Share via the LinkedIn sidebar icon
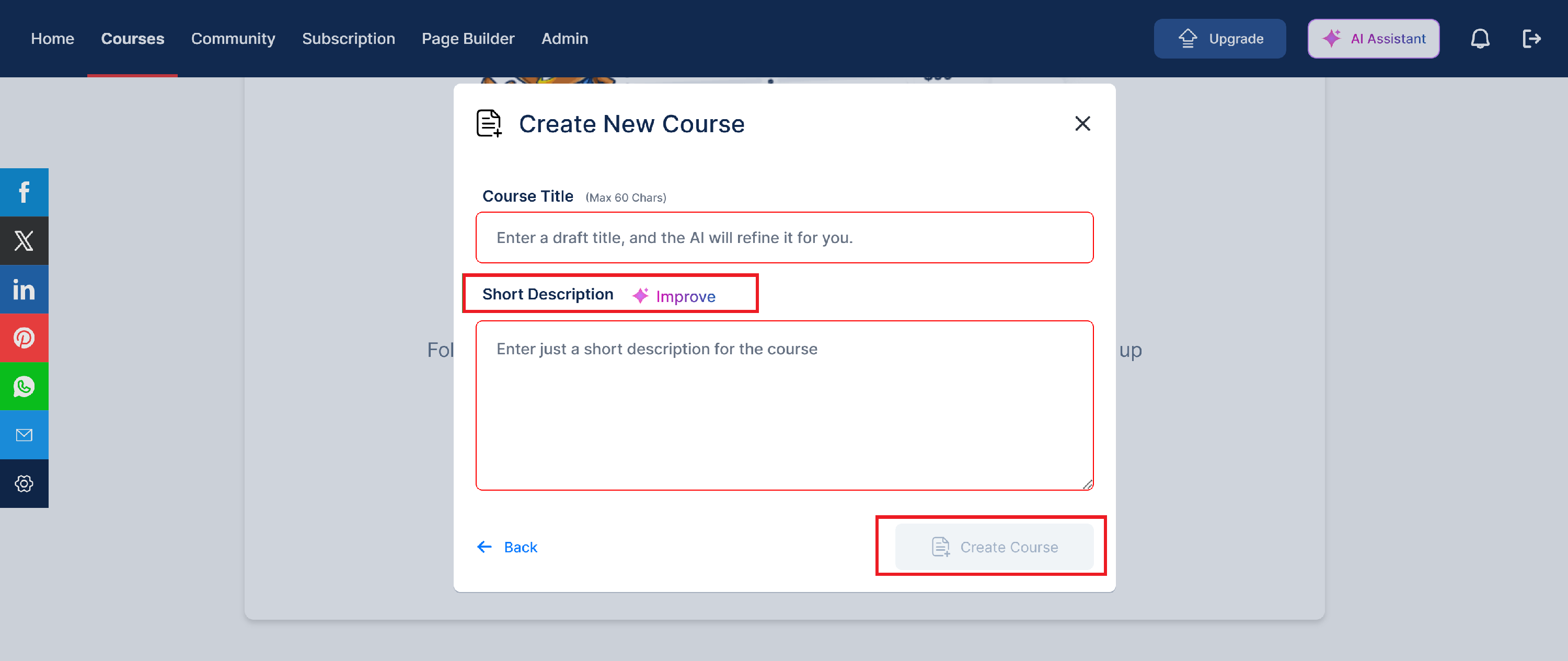 (24, 289)
